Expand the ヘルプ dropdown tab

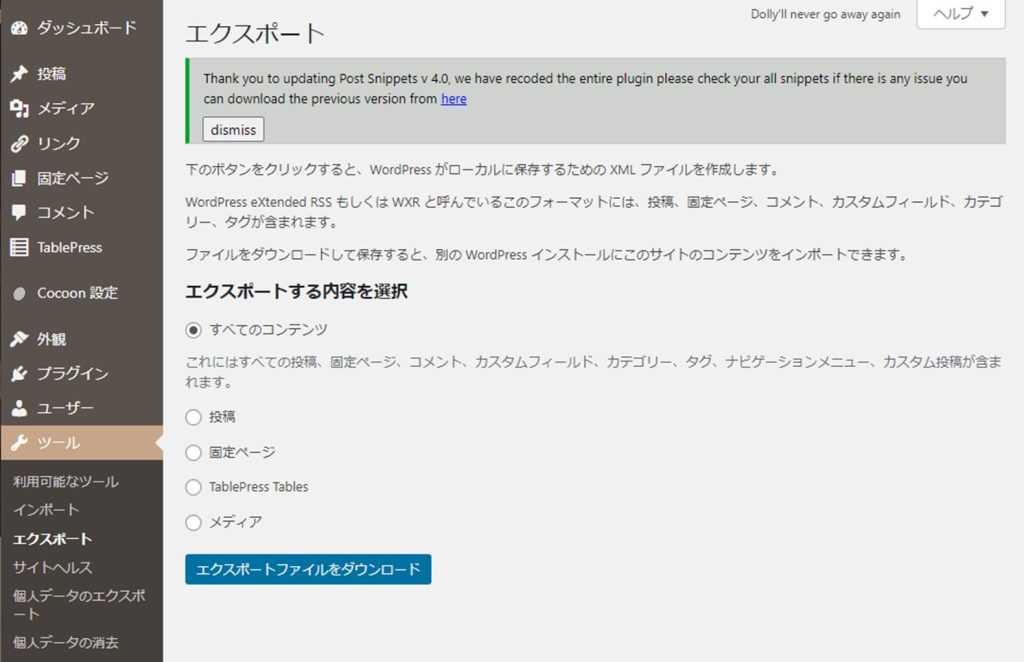coord(960,14)
